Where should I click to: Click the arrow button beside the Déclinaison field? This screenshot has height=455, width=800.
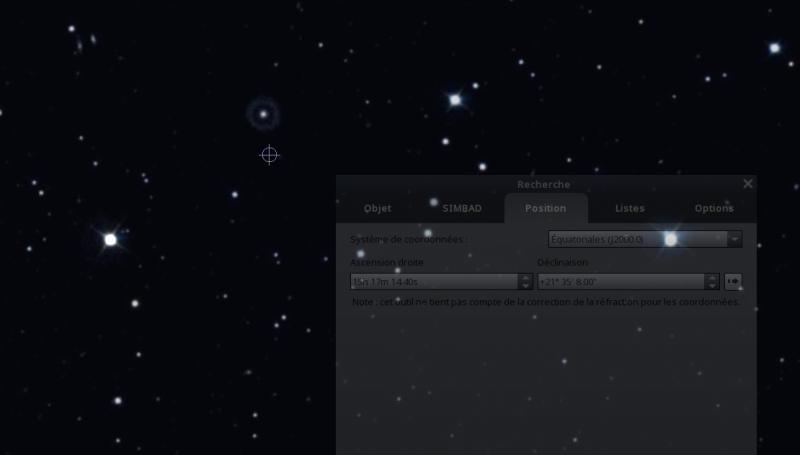pyautogui.click(x=733, y=281)
